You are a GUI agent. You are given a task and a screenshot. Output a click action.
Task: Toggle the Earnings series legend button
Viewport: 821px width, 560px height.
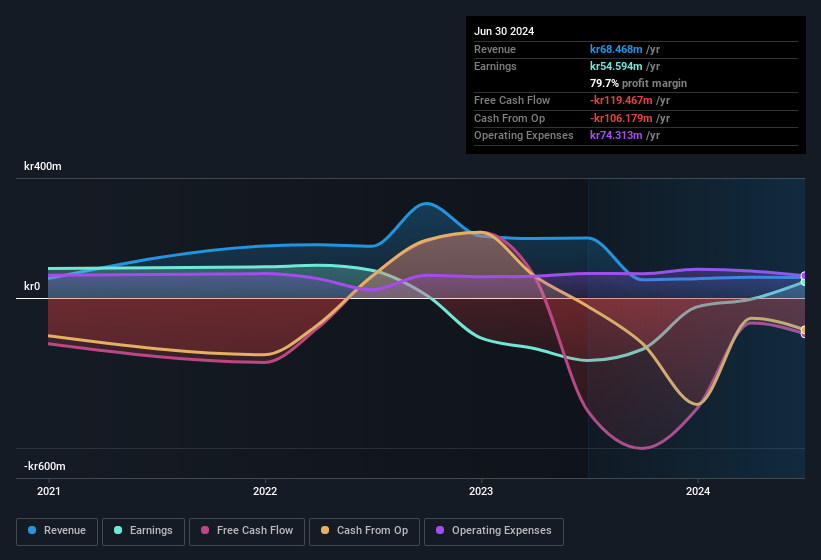click(x=143, y=531)
